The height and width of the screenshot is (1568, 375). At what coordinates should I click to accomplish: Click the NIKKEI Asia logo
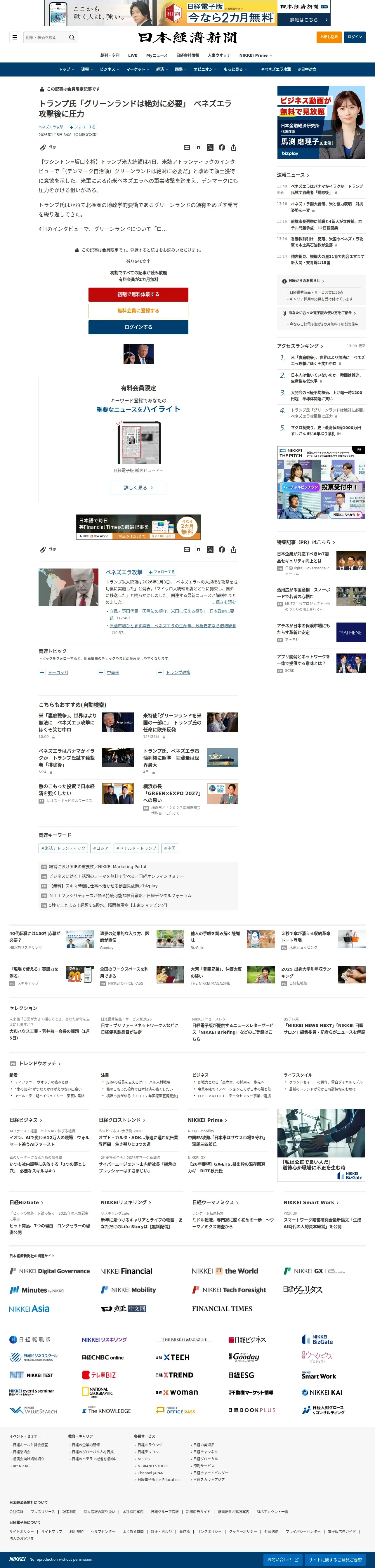[29, 1309]
